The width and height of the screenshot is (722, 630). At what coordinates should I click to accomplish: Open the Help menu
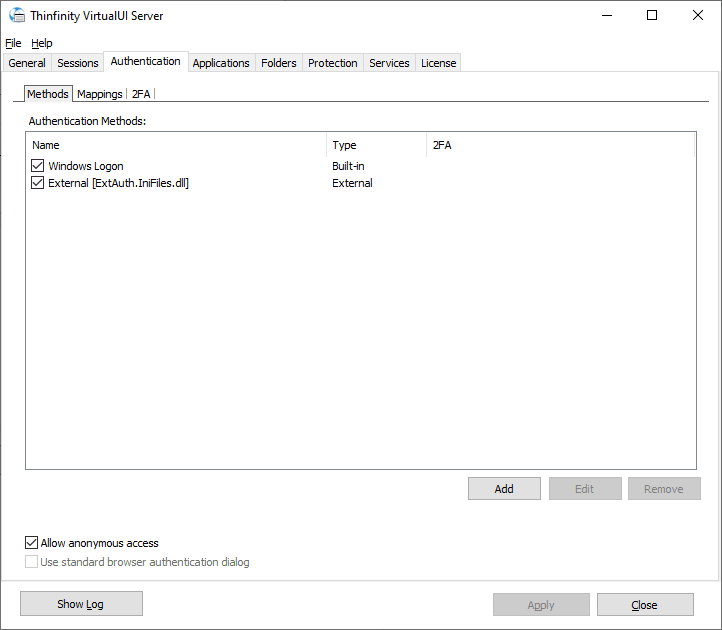click(41, 43)
